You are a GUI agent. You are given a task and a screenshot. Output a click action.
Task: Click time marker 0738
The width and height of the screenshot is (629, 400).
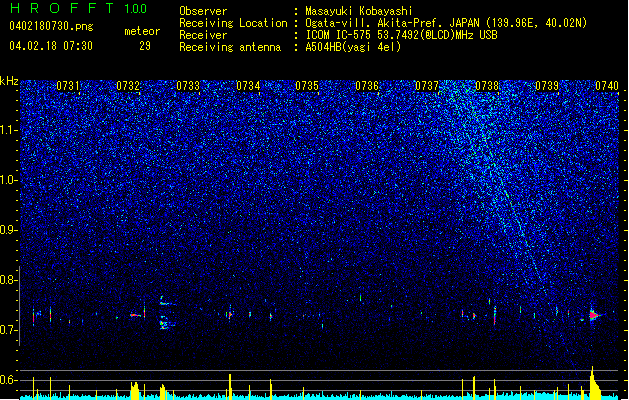coord(487,86)
